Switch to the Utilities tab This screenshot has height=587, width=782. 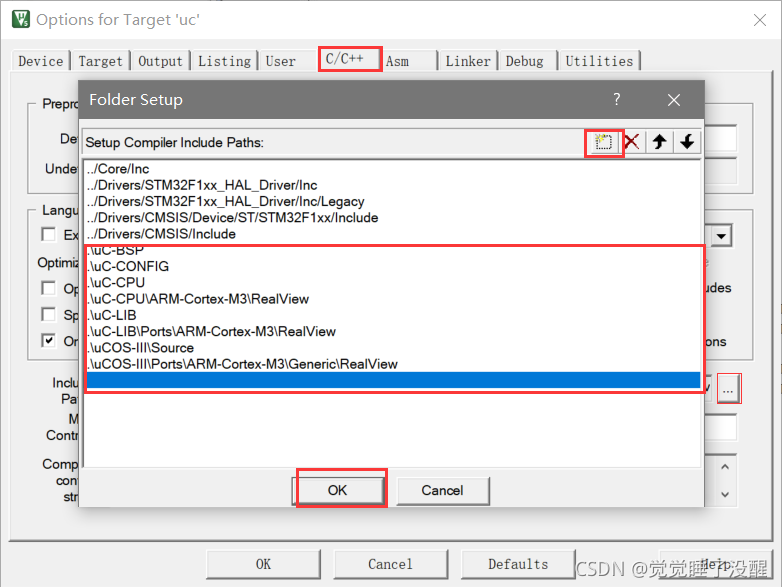click(599, 61)
